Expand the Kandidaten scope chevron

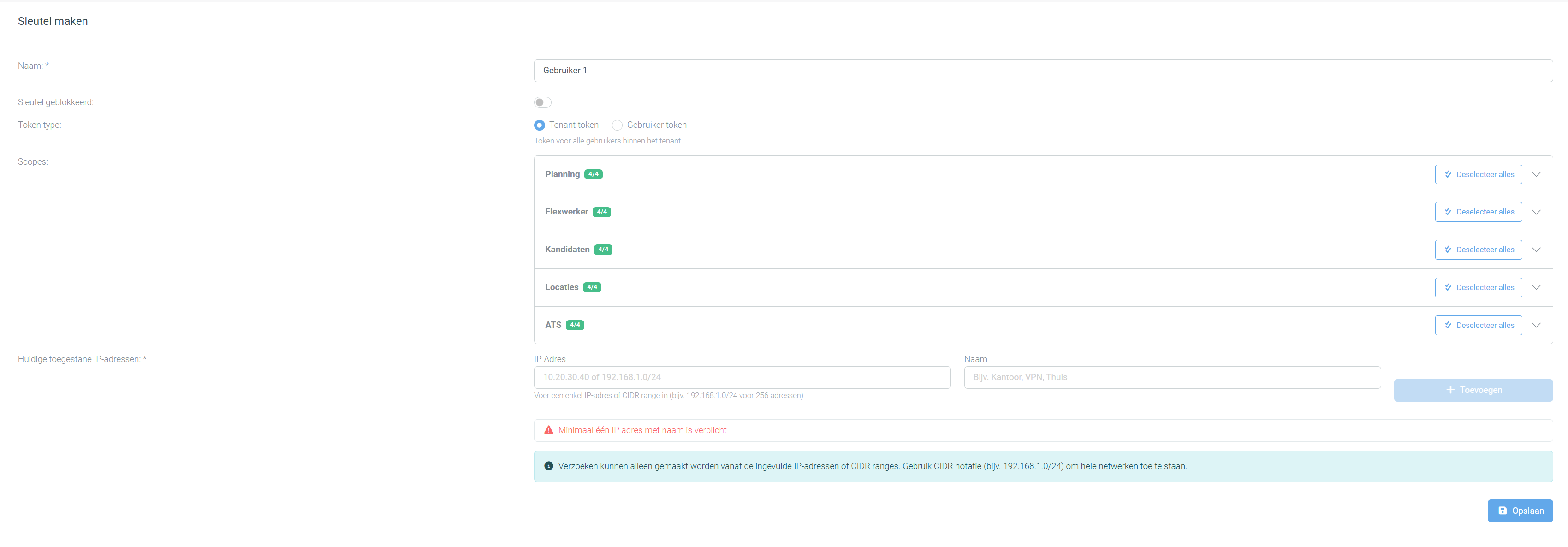(x=1536, y=250)
